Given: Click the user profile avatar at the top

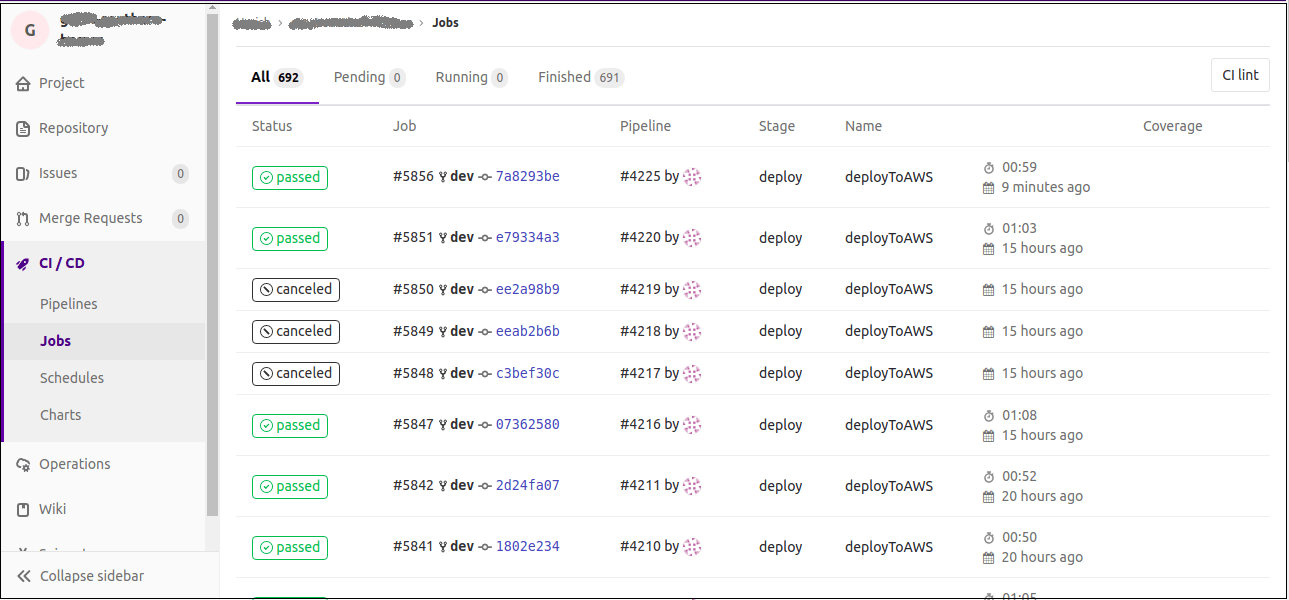Looking at the screenshot, I should pyautogui.click(x=29, y=29).
